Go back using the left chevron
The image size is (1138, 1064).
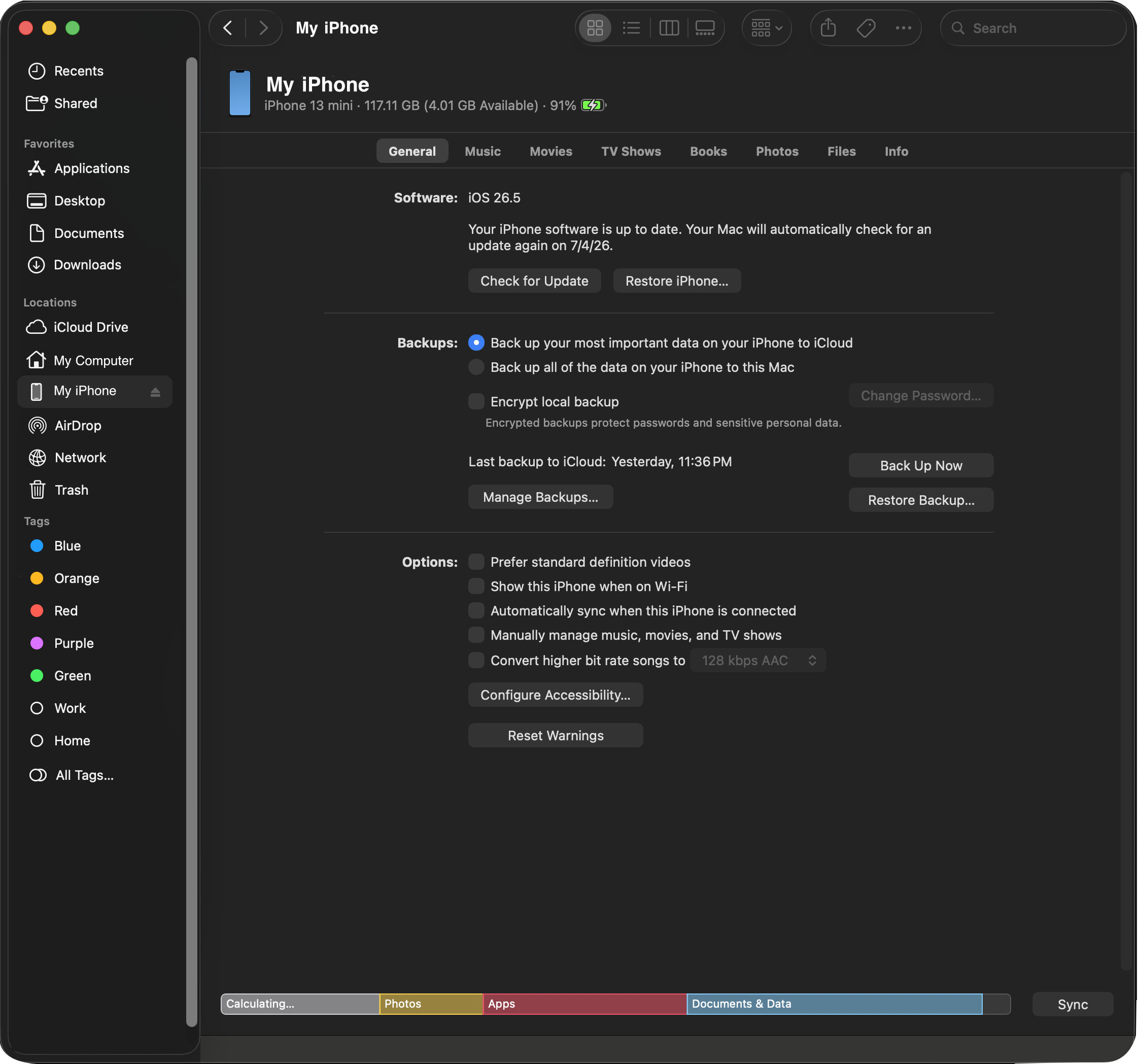coord(228,28)
